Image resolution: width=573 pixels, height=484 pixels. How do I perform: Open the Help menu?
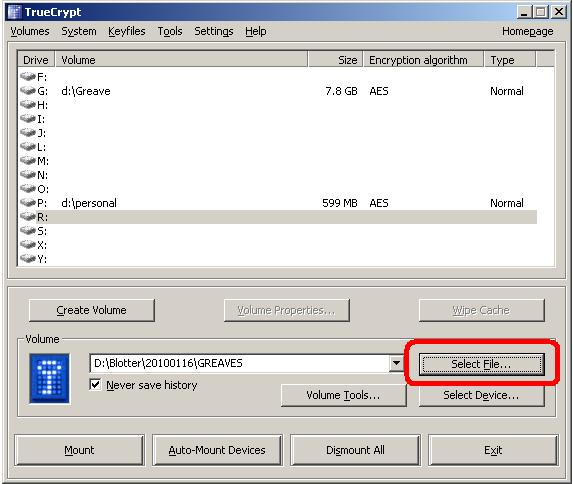coord(256,31)
